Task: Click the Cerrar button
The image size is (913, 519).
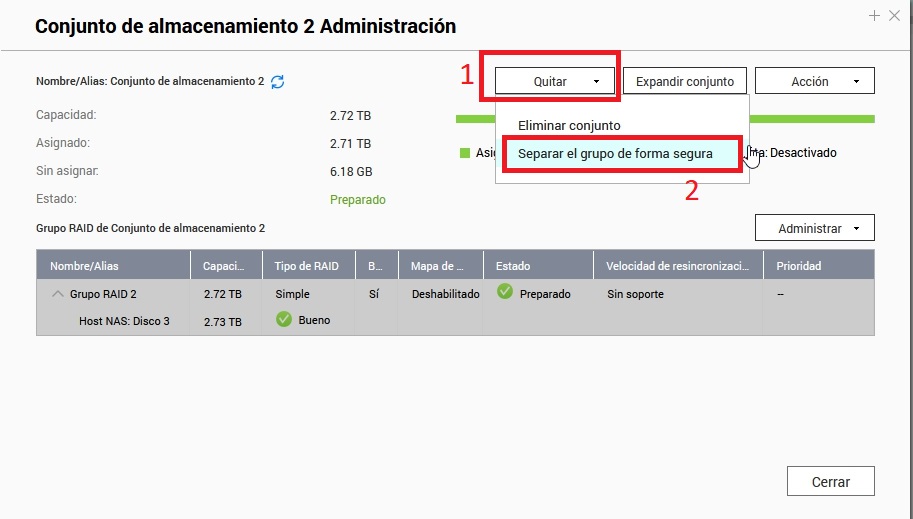Action: tap(830, 481)
